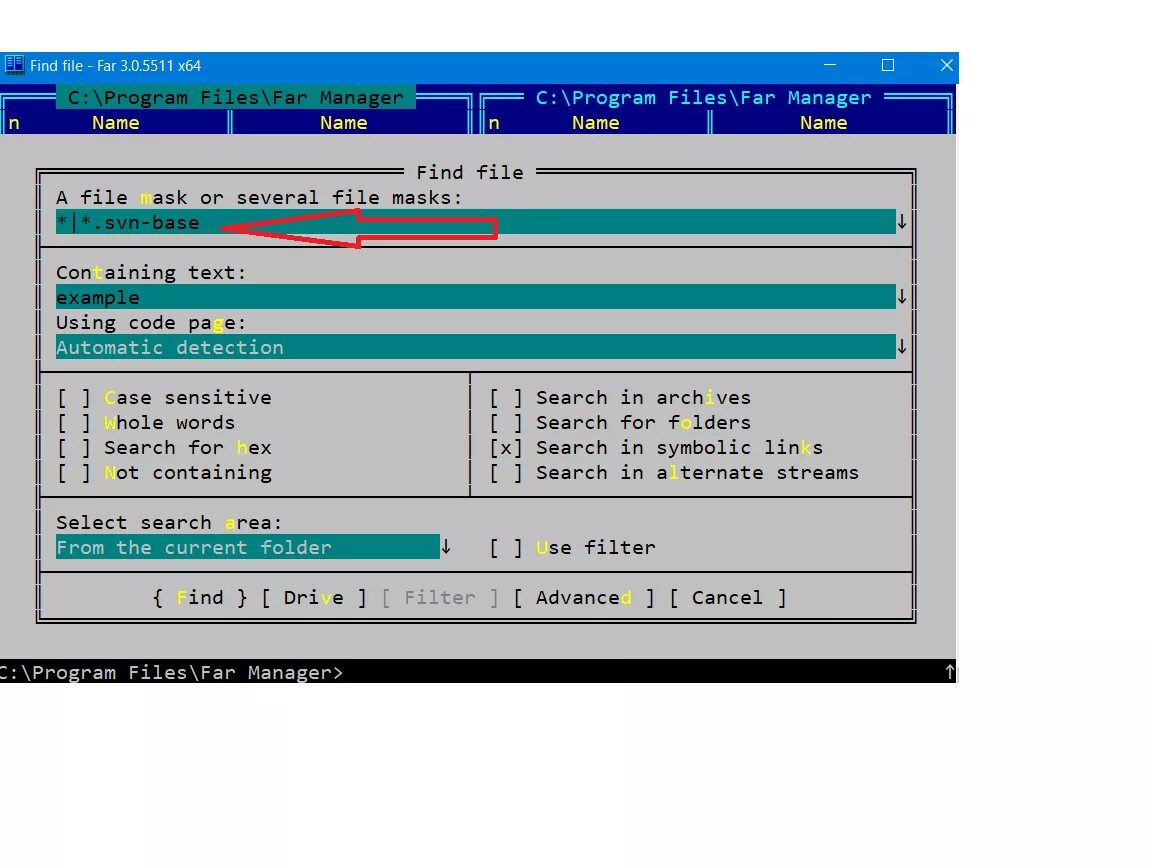Click the right panel 'n' sort column header
Screen dimensions: 1152x868
pyautogui.click(x=494, y=123)
